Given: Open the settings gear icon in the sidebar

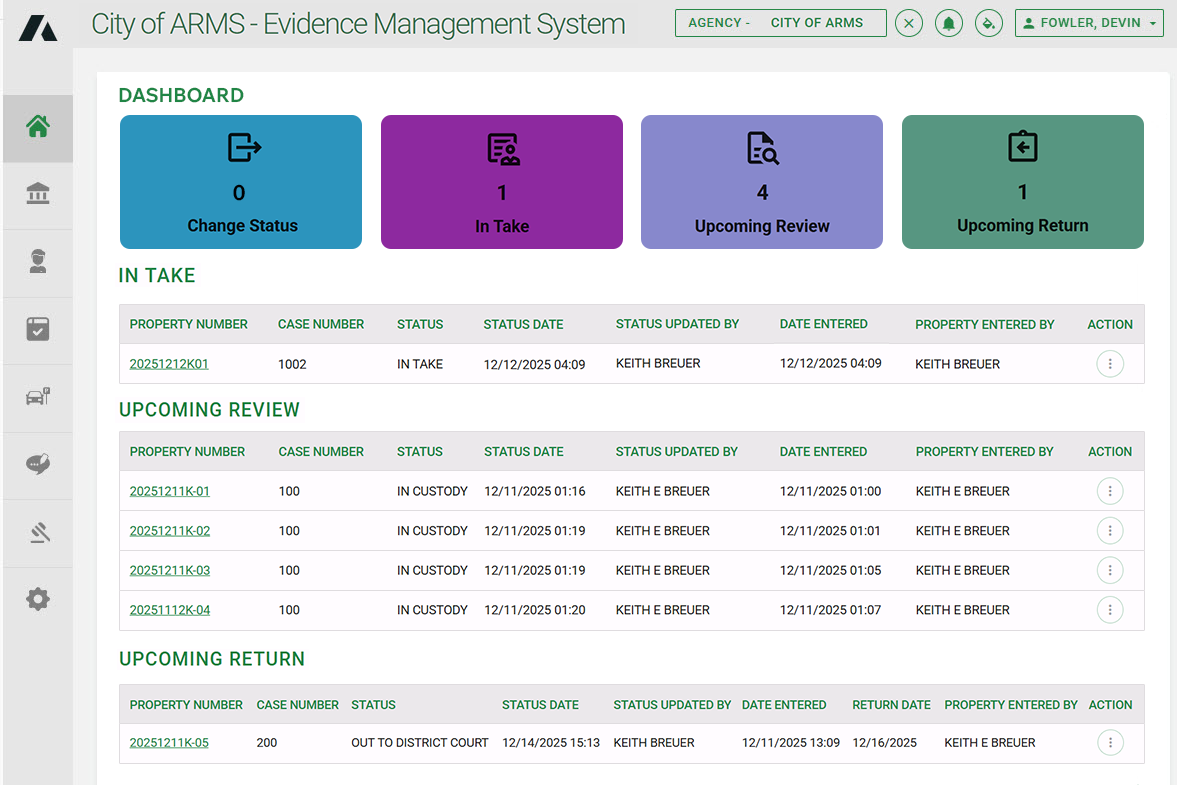Looking at the screenshot, I should click(37, 598).
